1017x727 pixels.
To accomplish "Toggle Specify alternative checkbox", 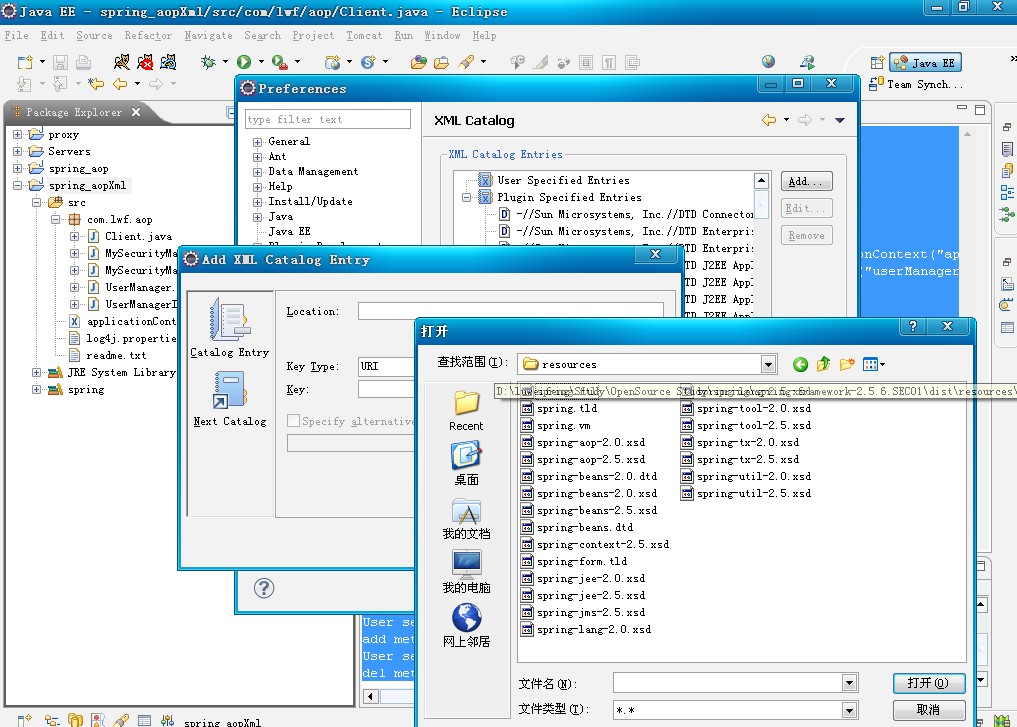I will [294, 421].
